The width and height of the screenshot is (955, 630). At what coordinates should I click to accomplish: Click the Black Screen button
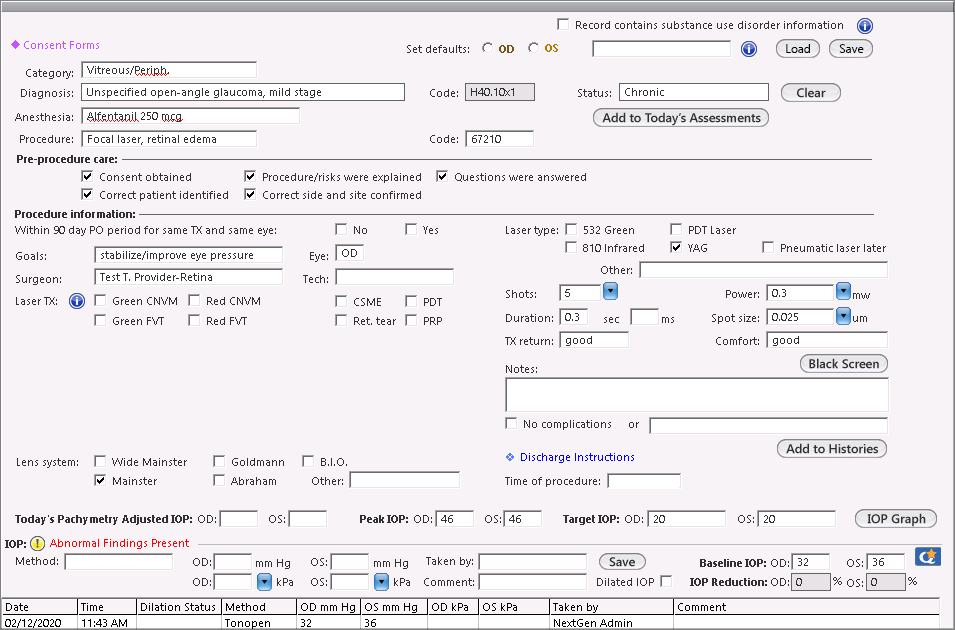point(844,364)
